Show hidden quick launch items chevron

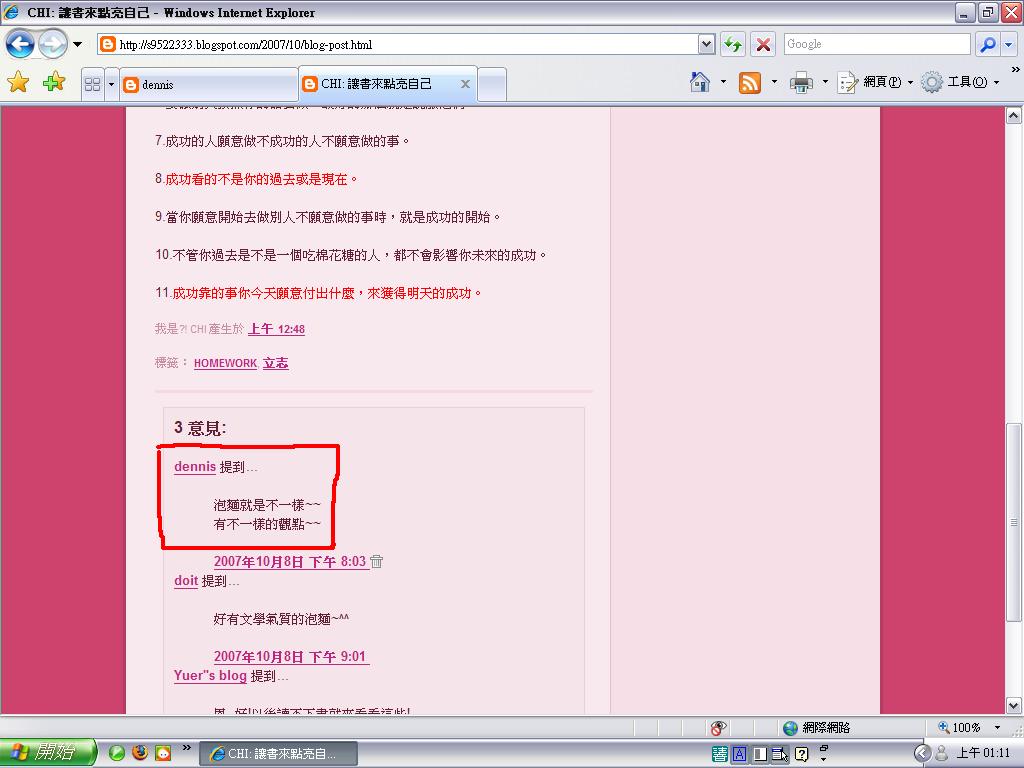186,748
